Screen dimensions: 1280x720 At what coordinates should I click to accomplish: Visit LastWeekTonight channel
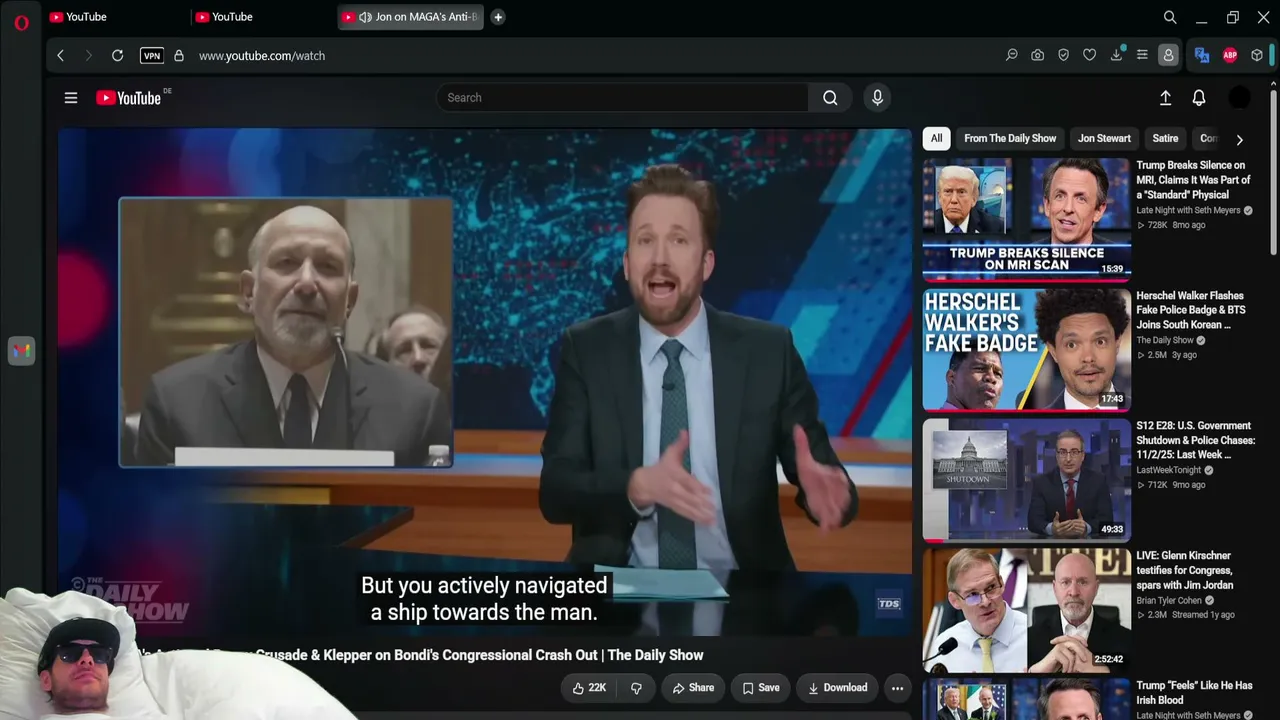click(x=1168, y=471)
